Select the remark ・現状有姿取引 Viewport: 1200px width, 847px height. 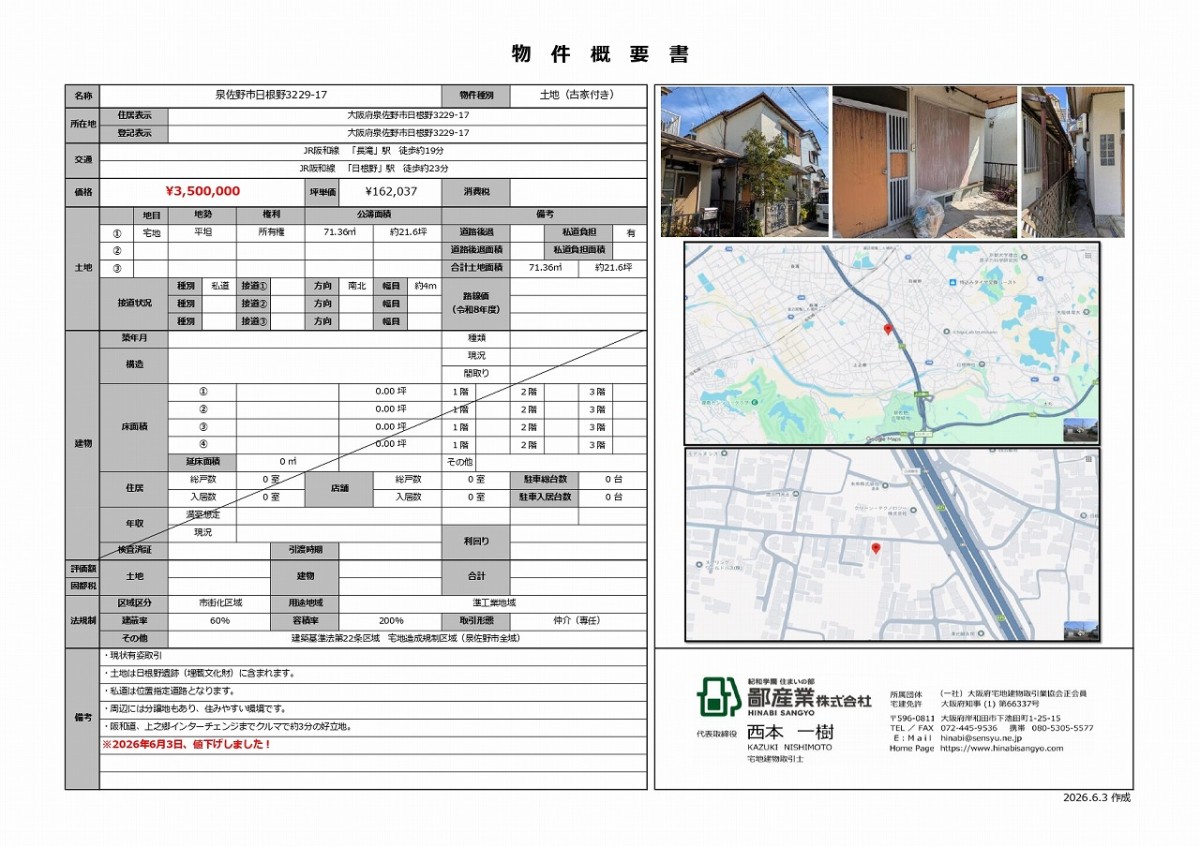pyautogui.click(x=133, y=655)
